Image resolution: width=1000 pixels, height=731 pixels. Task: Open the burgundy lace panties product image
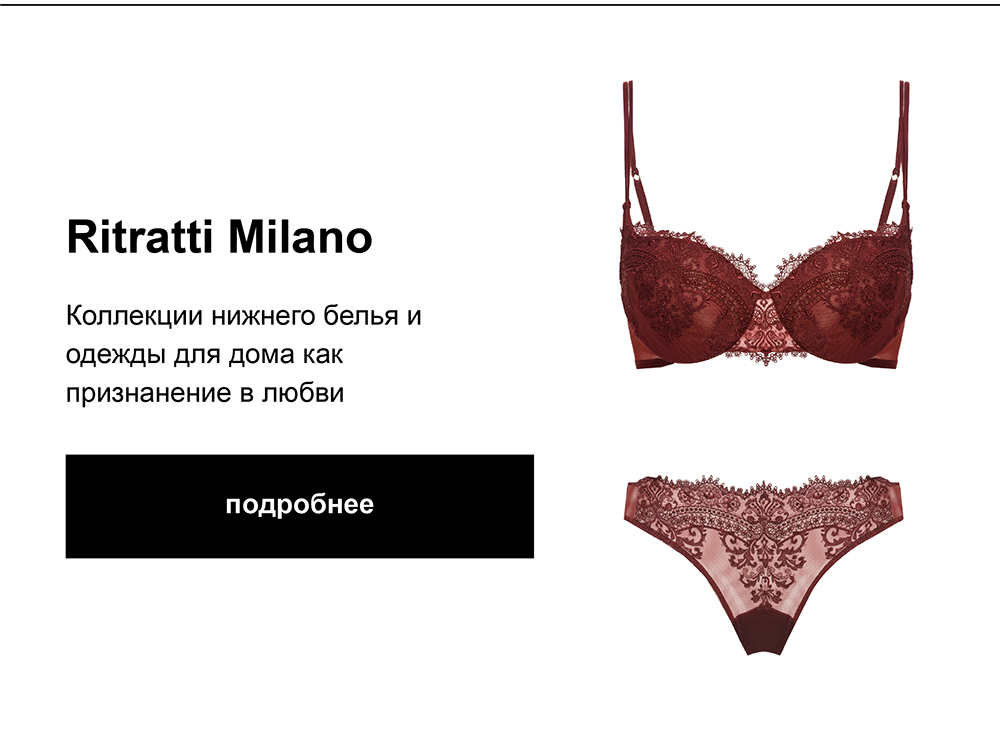pyautogui.click(x=765, y=565)
